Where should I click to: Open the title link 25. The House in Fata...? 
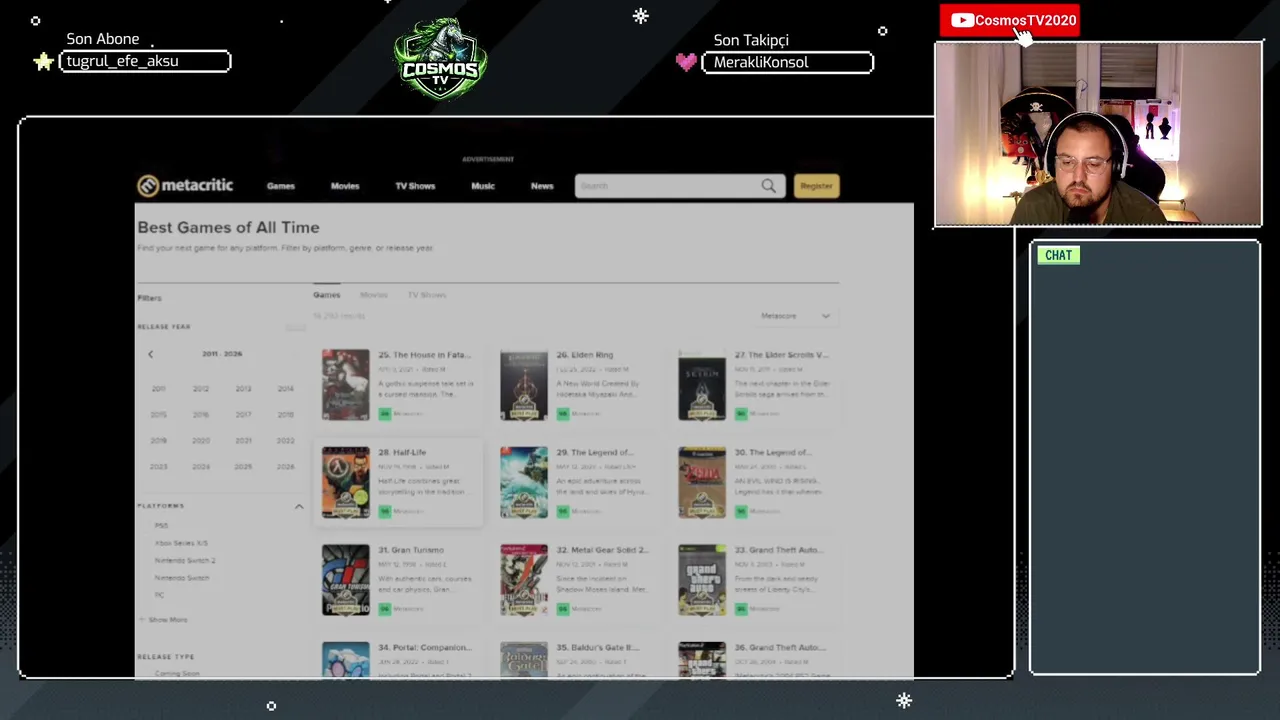[424, 355]
